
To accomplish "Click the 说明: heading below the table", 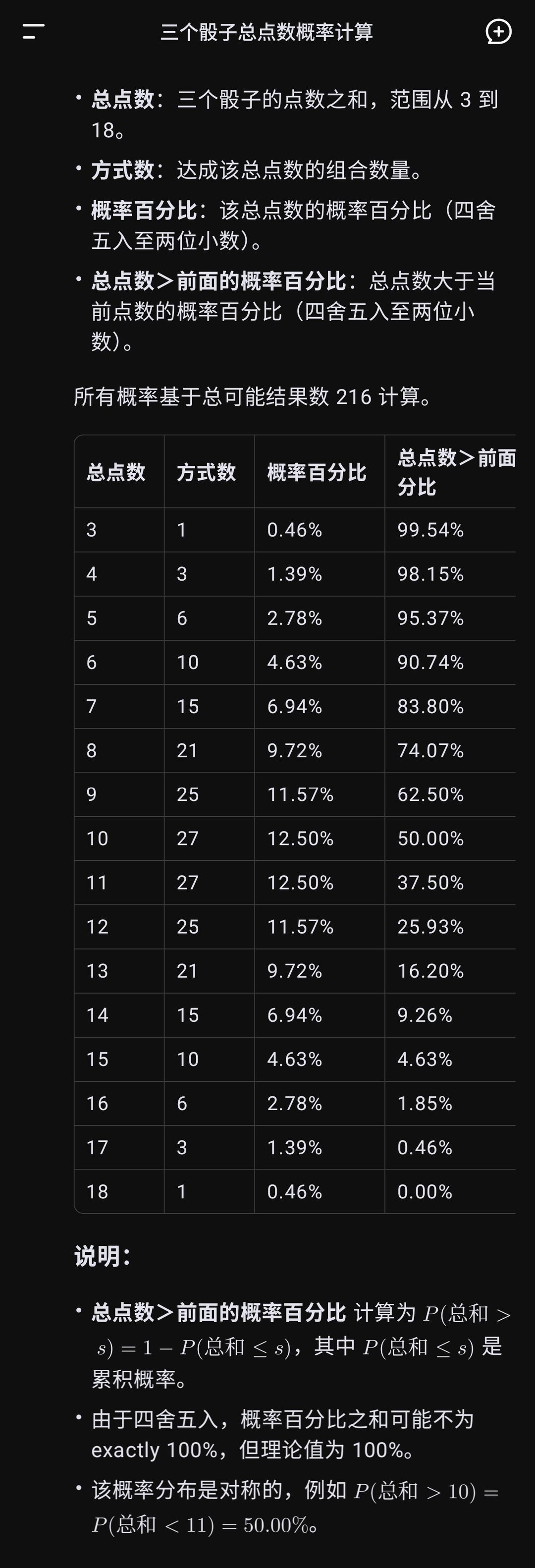I will (x=102, y=1256).
